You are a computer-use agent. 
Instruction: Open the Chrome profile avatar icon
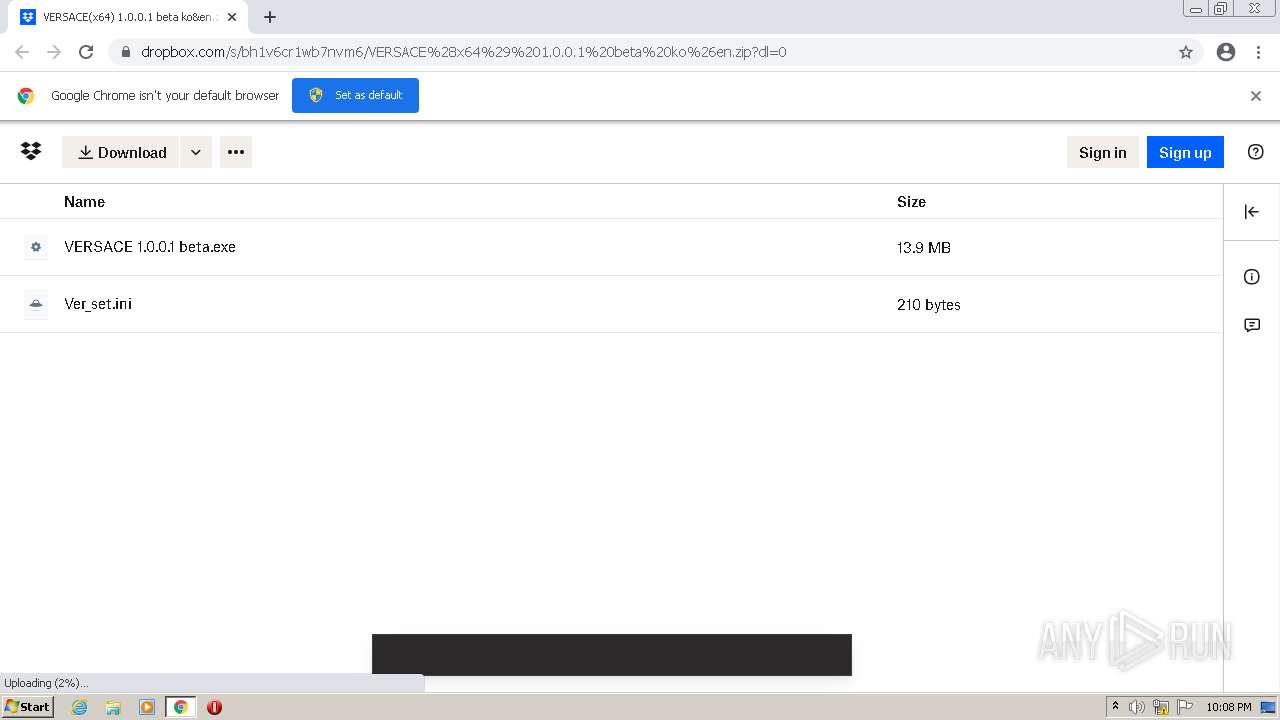coord(1226,52)
